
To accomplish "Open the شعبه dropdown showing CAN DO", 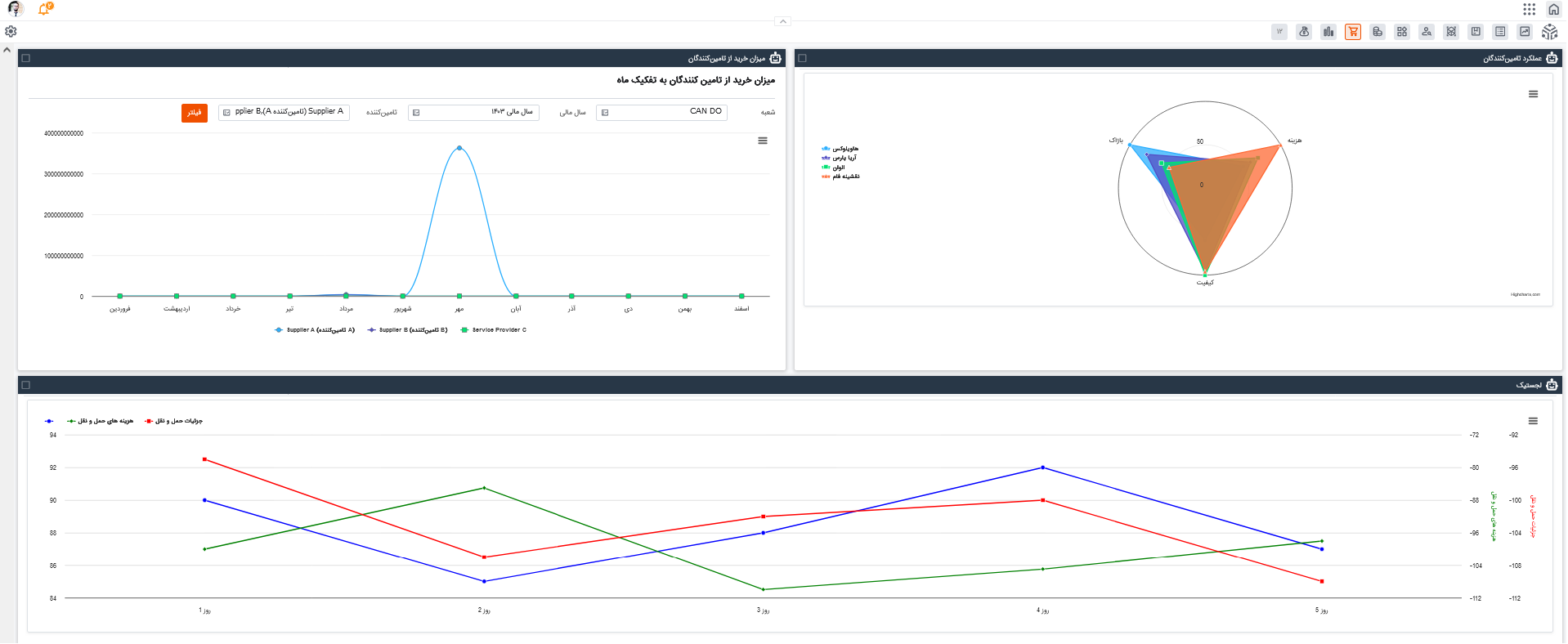I will click(x=662, y=112).
